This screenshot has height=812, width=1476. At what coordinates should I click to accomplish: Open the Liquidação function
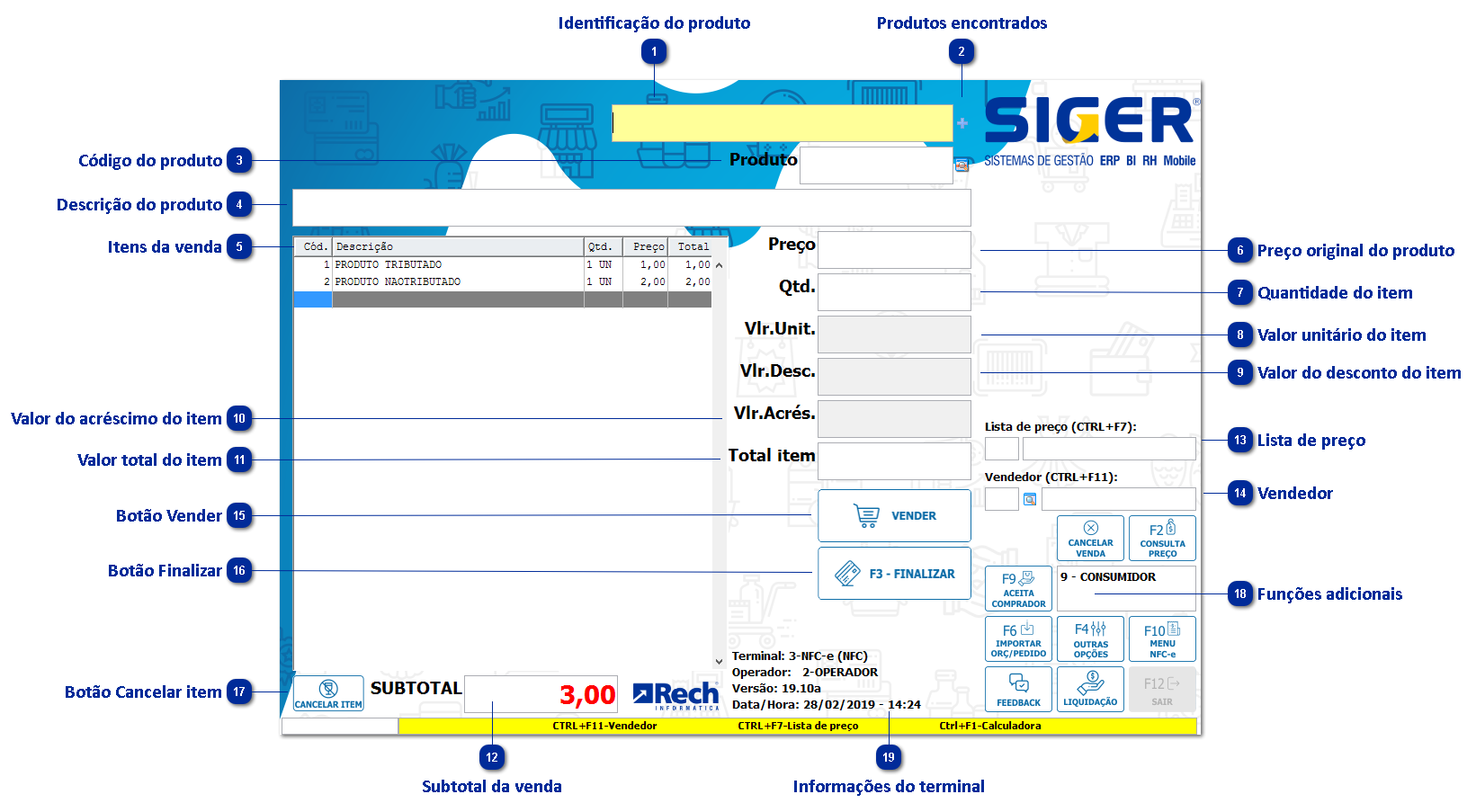(x=1090, y=689)
